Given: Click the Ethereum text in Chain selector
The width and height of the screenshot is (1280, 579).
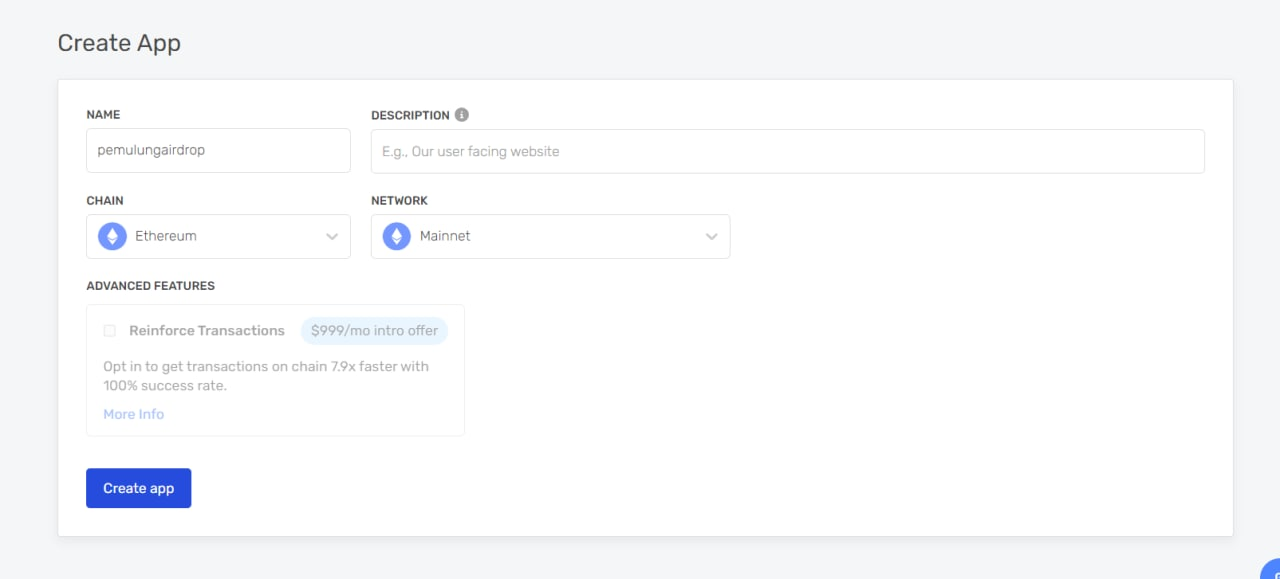Looking at the screenshot, I should pos(166,236).
